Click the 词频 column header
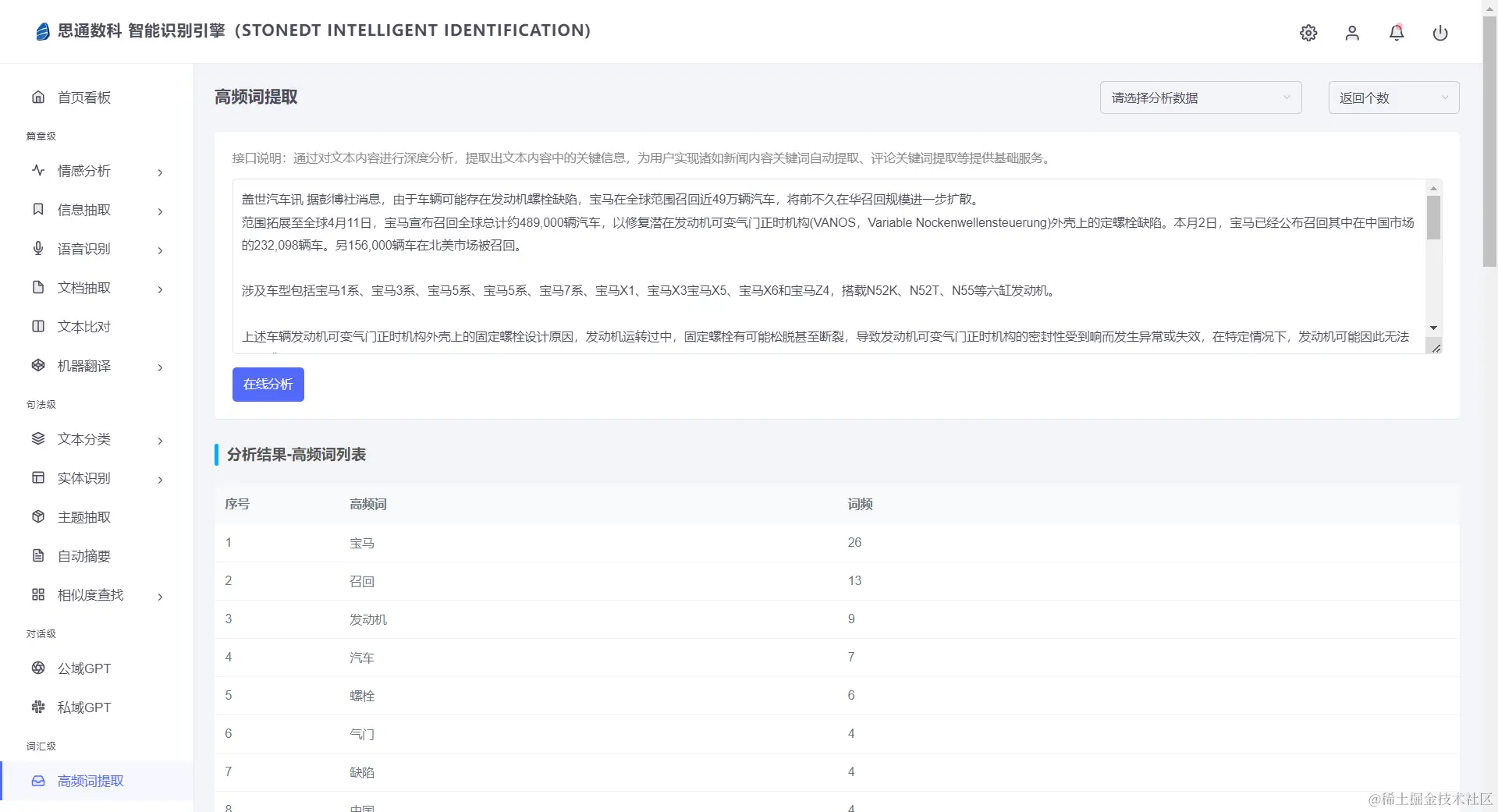The width and height of the screenshot is (1498, 812). click(x=860, y=504)
